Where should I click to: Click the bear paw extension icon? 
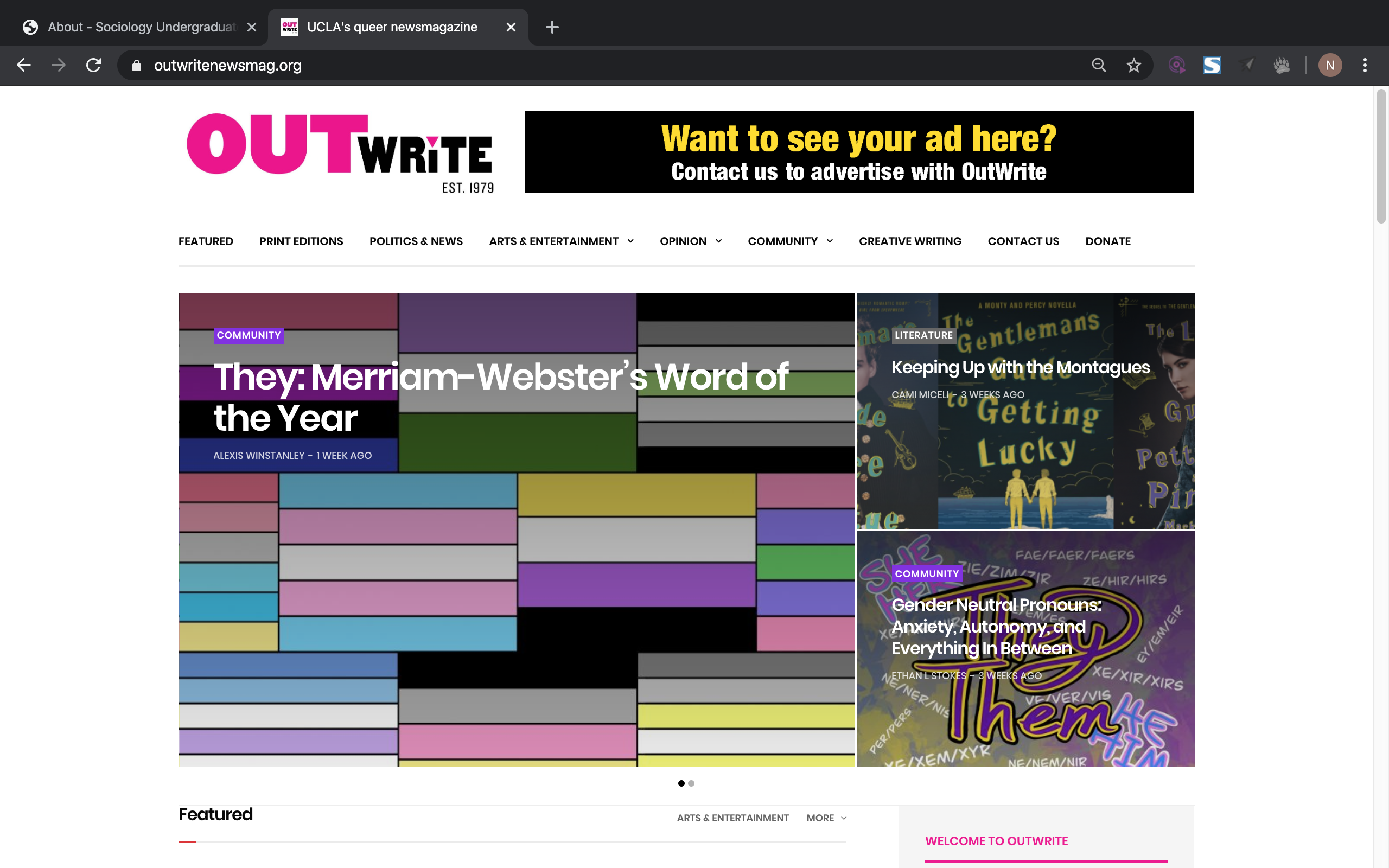click(1281, 66)
